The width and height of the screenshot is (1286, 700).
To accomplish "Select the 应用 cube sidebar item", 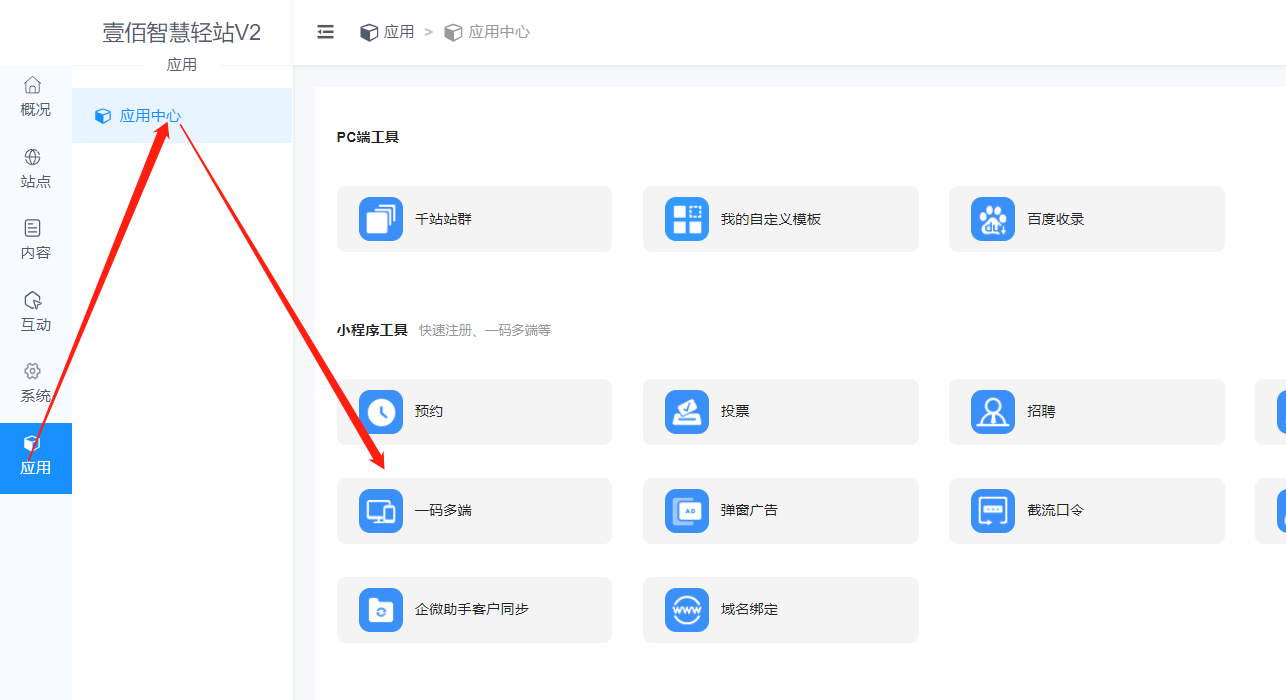I will coord(36,458).
